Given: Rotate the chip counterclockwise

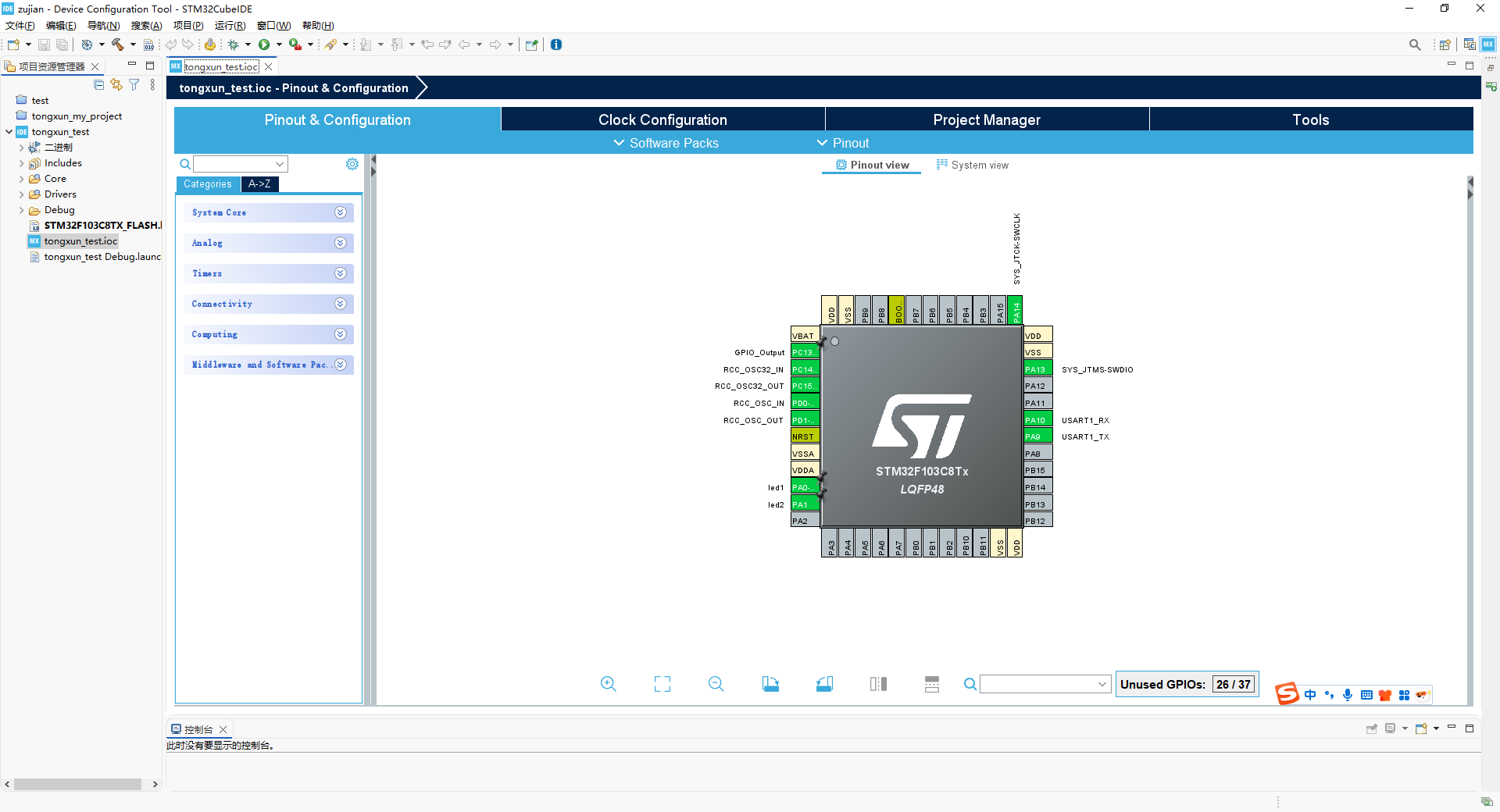Looking at the screenshot, I should click(x=824, y=684).
